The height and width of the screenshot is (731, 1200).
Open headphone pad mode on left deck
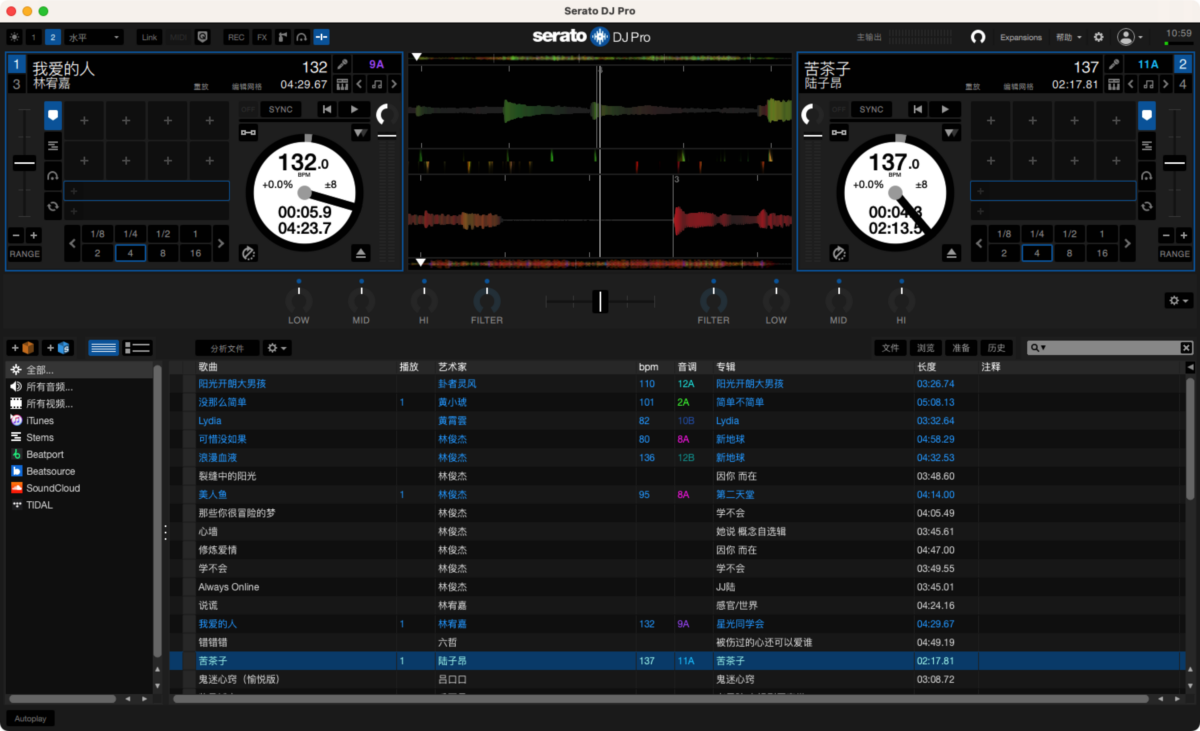pyautogui.click(x=53, y=176)
